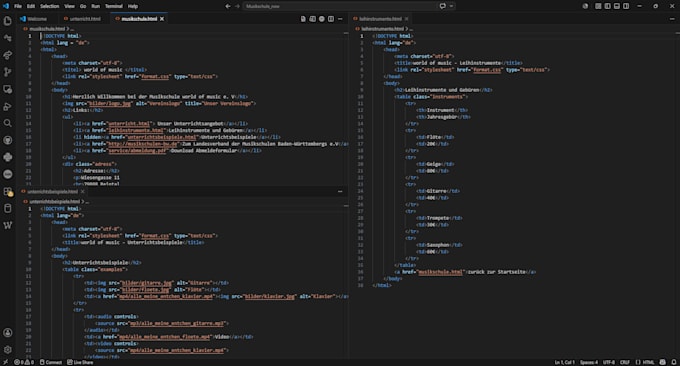Close the leihinstrumente.html tab
This screenshot has width=680, height=366.
pos(406,19)
